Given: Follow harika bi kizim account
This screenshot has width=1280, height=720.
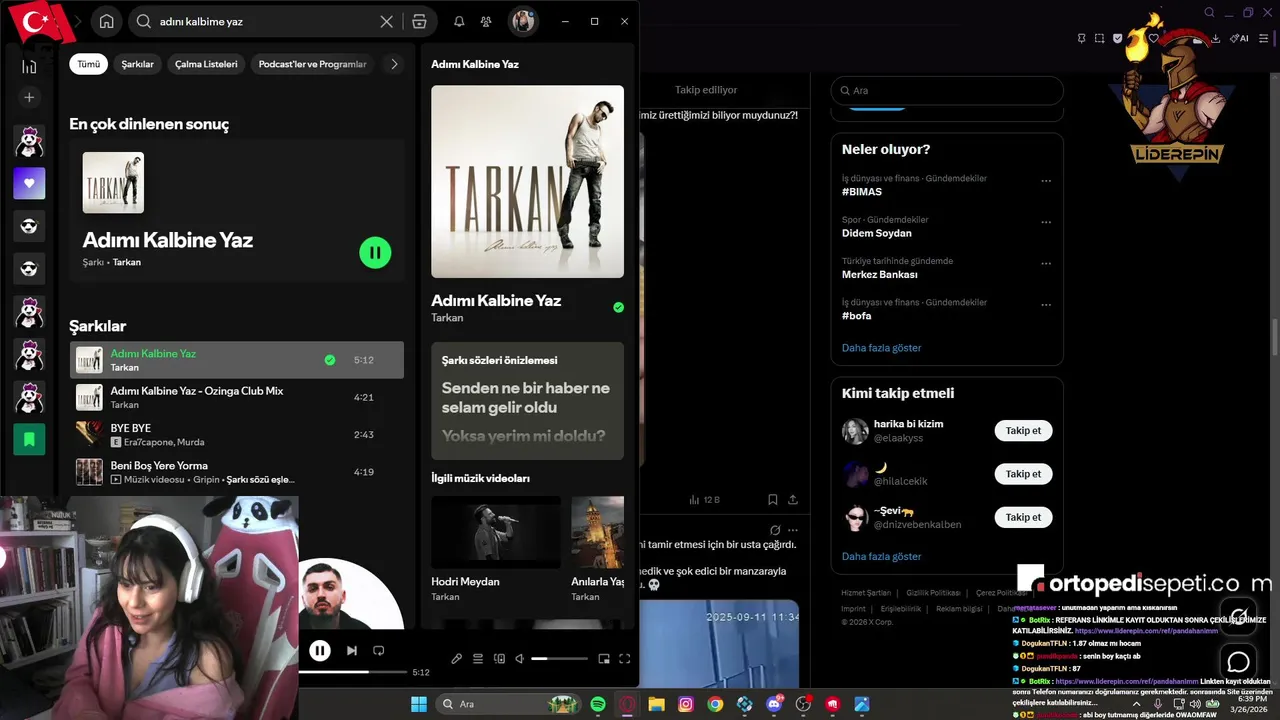Looking at the screenshot, I should [x=1023, y=431].
